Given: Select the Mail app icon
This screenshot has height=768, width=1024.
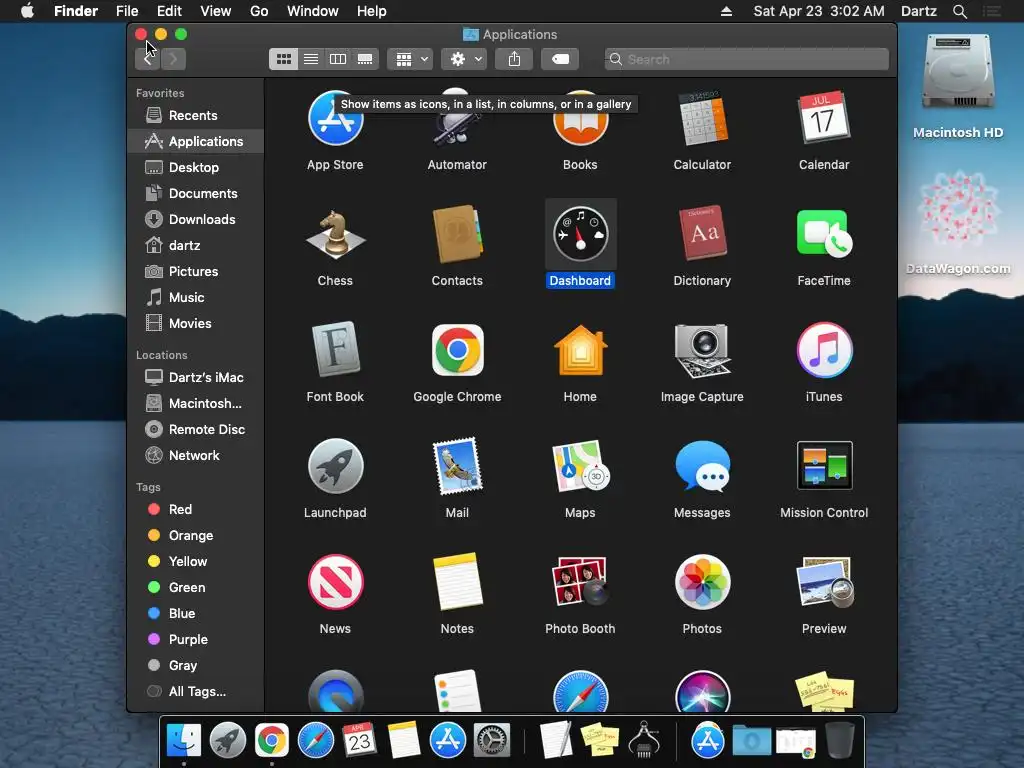Looking at the screenshot, I should [x=457, y=466].
